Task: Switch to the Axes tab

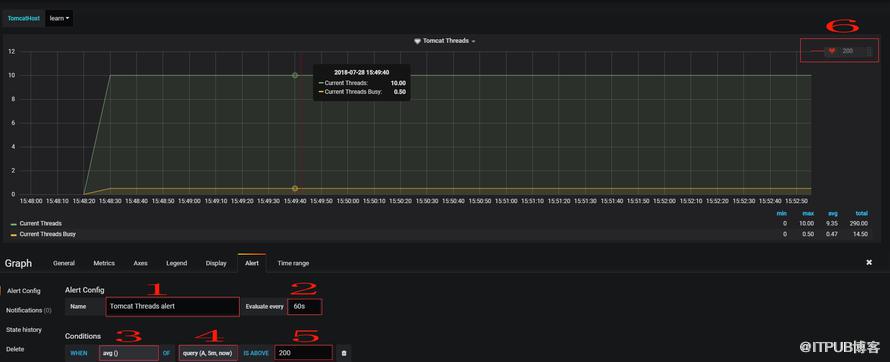Action: (x=140, y=263)
